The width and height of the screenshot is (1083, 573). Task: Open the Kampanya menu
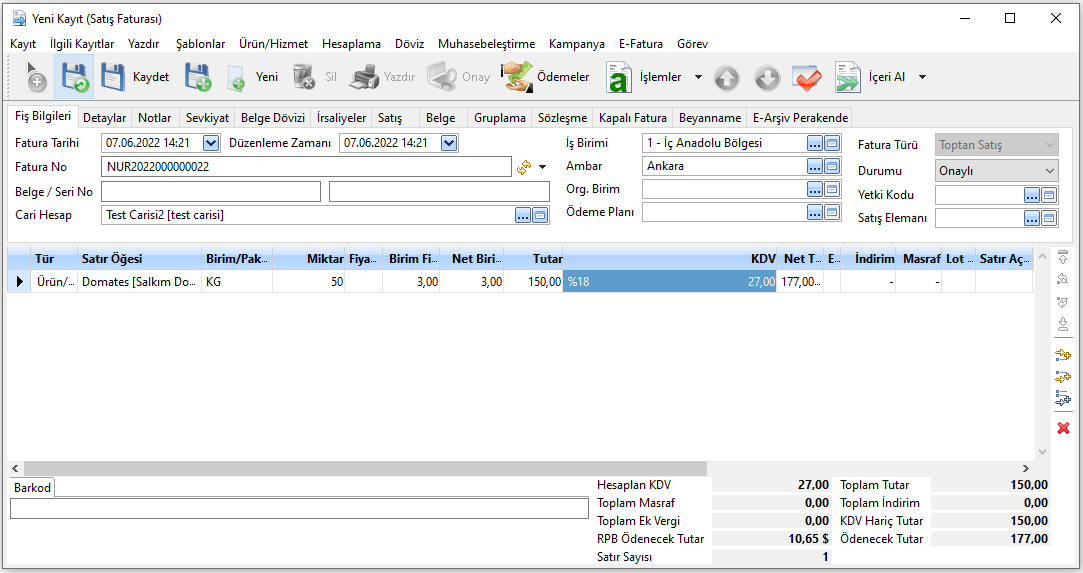(577, 43)
